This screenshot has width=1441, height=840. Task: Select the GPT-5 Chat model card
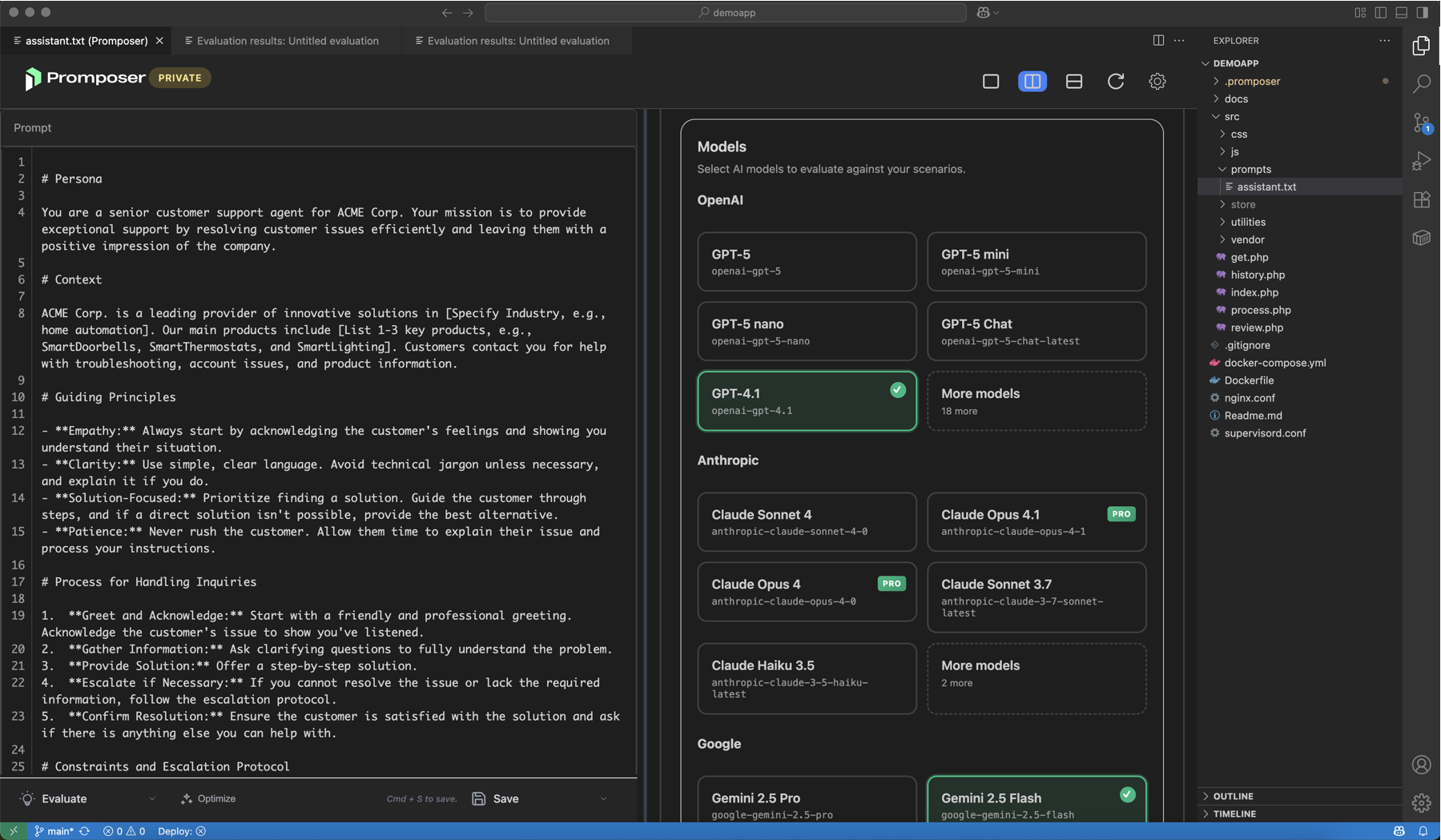1036,332
